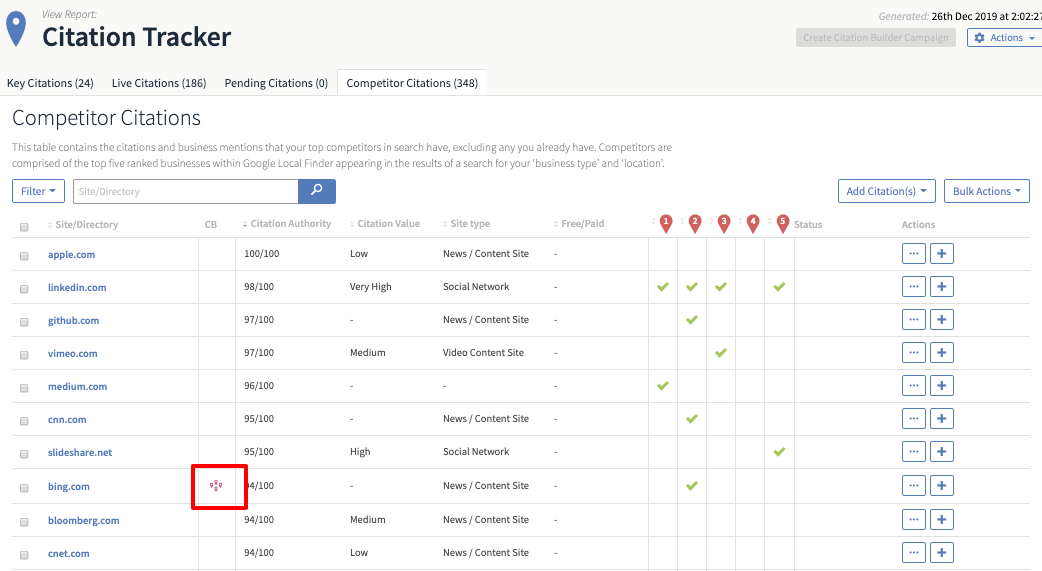Open the bloomberg.com link
This screenshot has width=1042, height=571.
point(84,520)
